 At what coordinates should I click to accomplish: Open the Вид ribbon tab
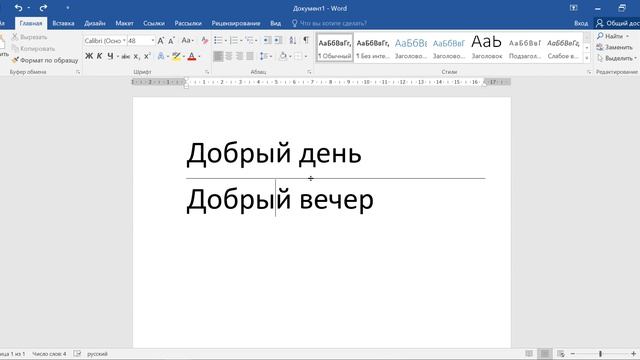tap(276, 23)
